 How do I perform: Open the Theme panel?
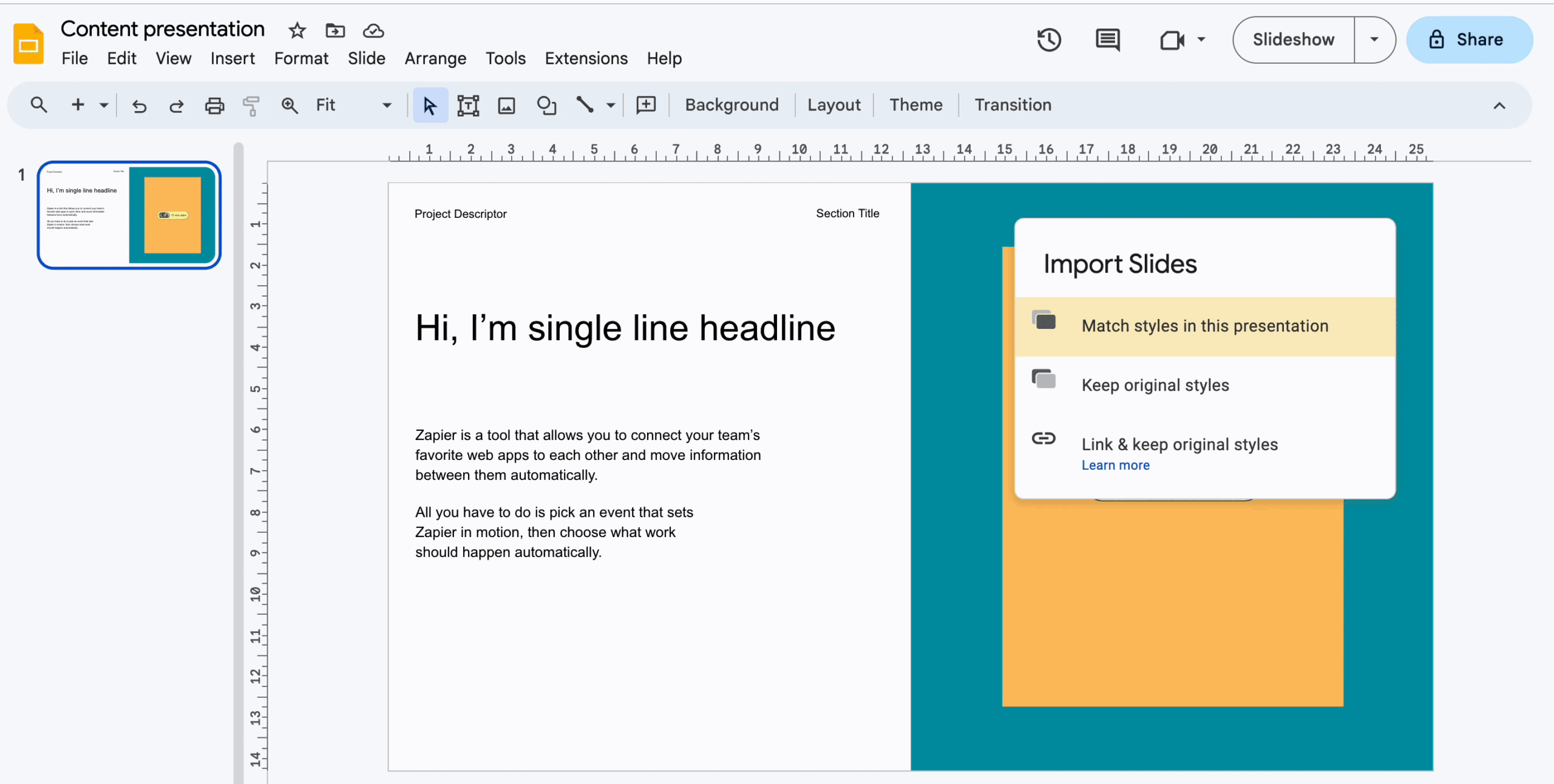click(x=915, y=105)
